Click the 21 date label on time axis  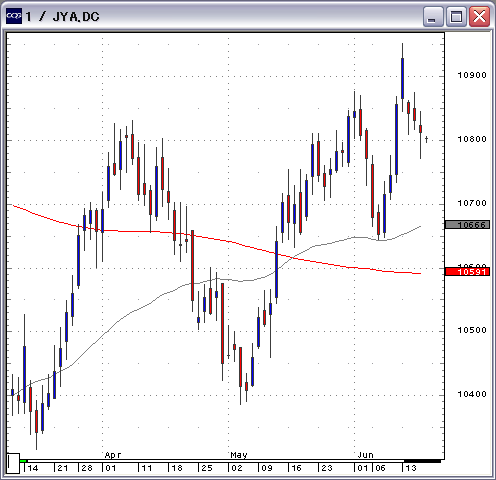click(63, 468)
